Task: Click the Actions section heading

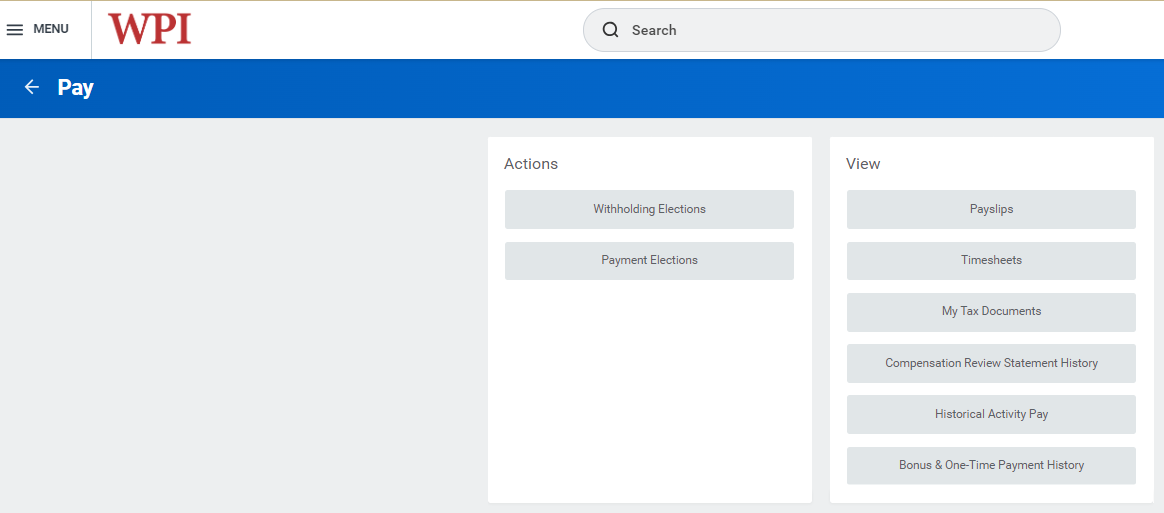Action: click(531, 164)
